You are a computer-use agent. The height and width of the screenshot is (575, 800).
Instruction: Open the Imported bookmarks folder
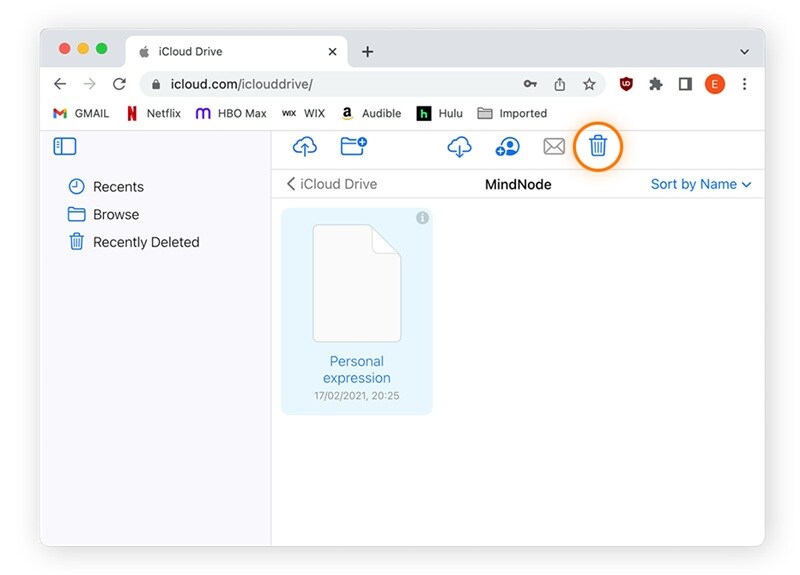[512, 113]
